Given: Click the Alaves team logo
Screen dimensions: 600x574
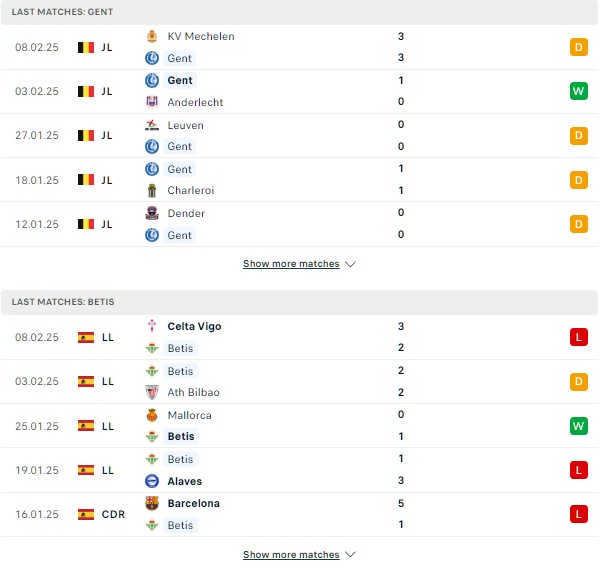Looking at the screenshot, I should pos(152,481).
